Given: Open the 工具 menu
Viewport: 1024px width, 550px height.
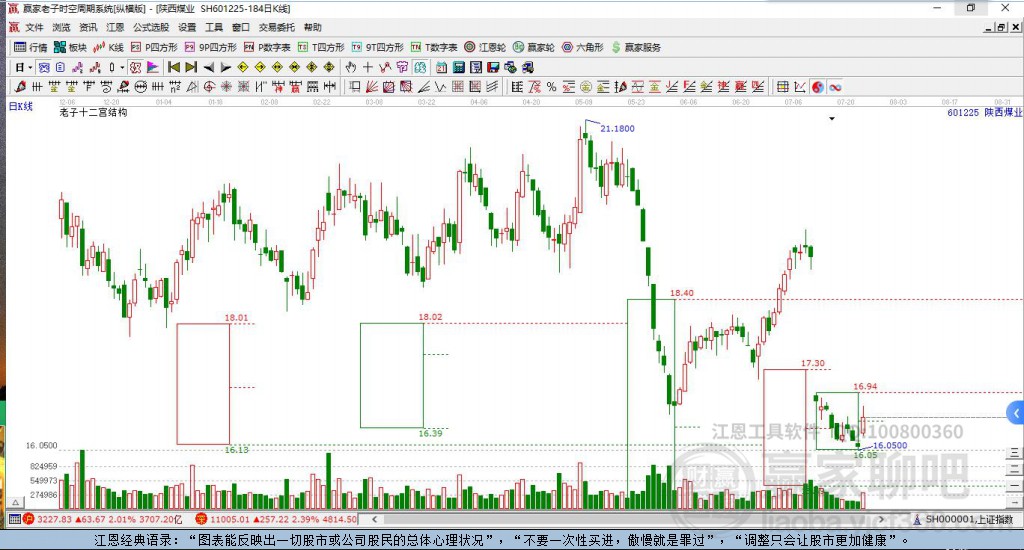Looking at the screenshot, I should point(214,27).
